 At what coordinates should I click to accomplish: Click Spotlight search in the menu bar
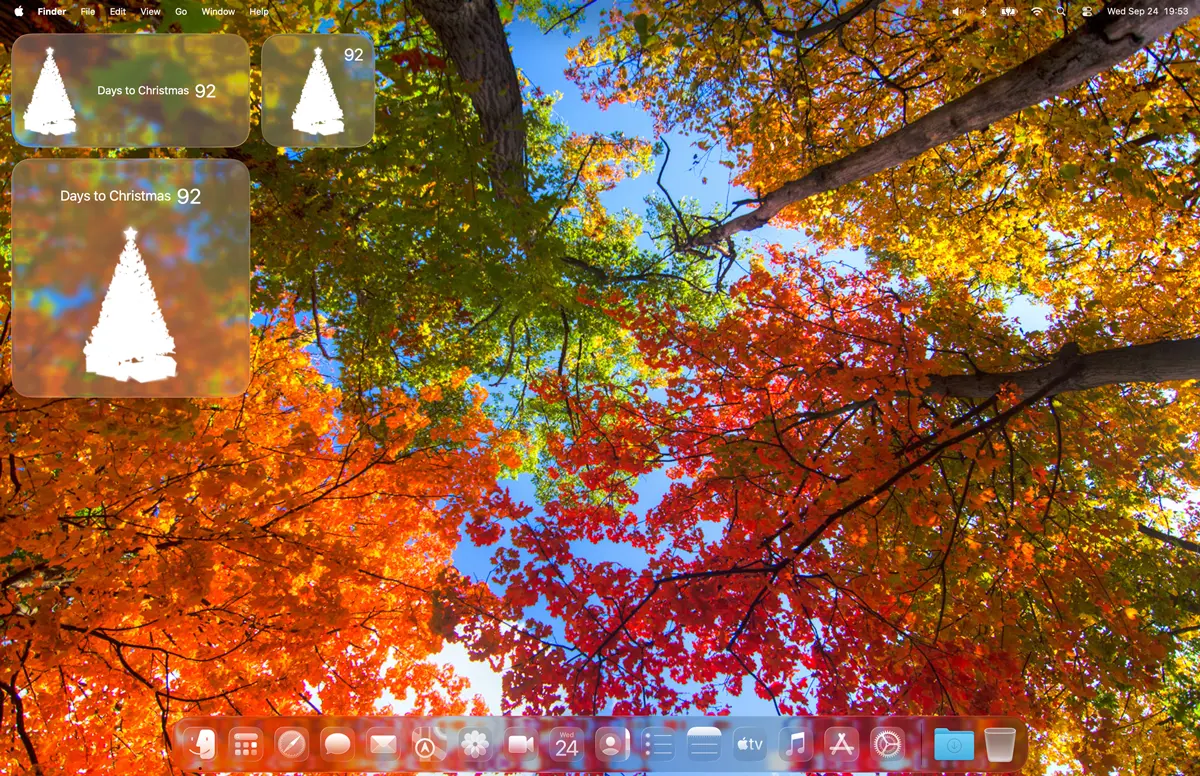1061,11
